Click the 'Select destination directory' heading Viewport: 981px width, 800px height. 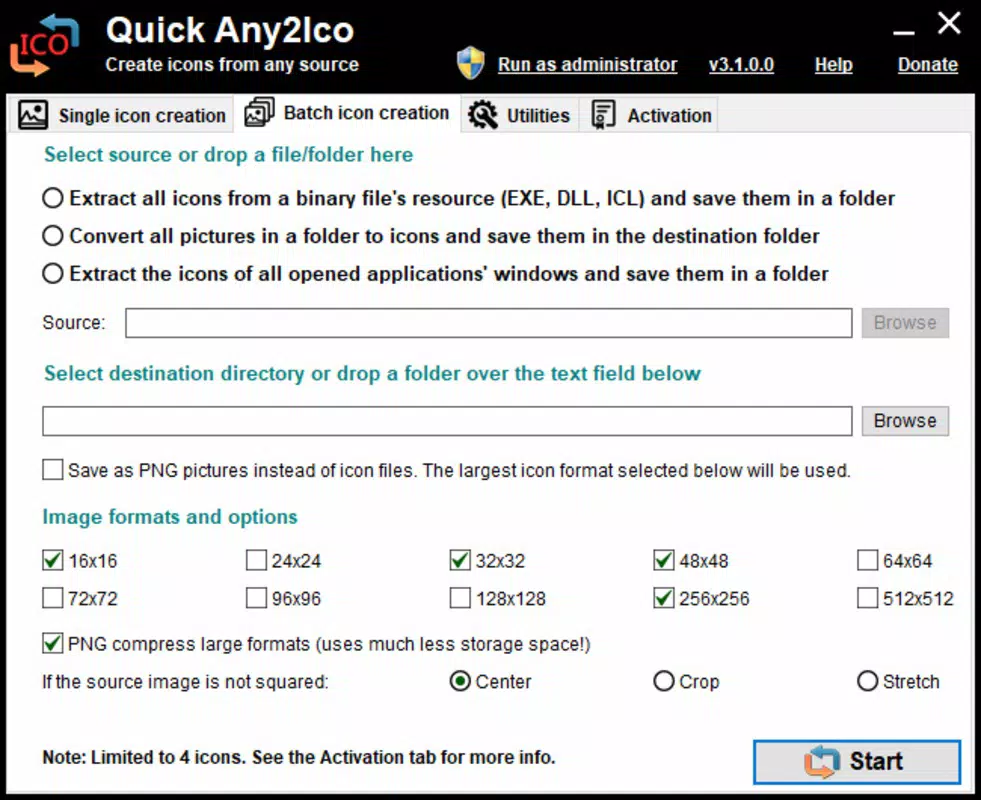[x=372, y=373]
